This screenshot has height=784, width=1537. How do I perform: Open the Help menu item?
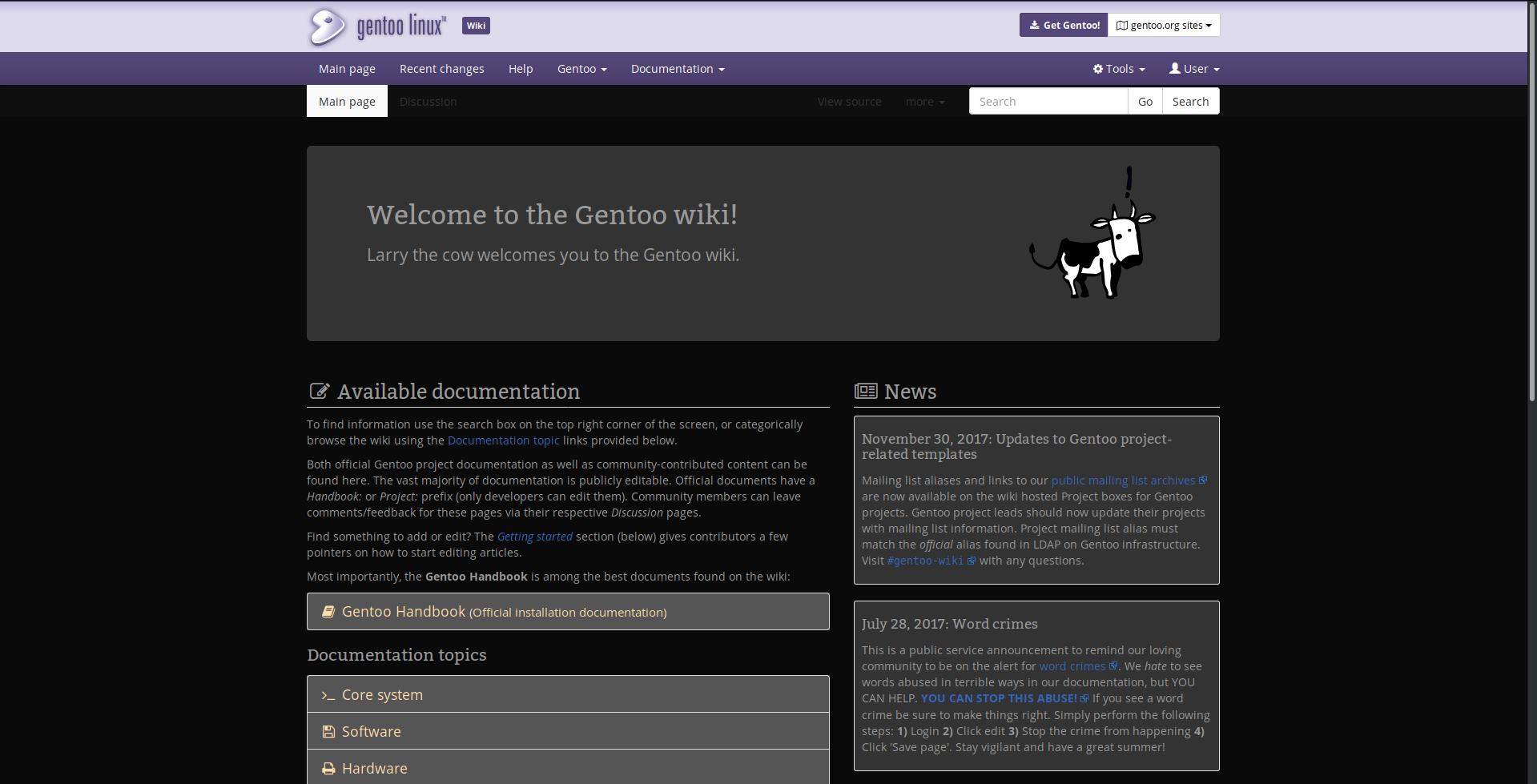tap(520, 69)
